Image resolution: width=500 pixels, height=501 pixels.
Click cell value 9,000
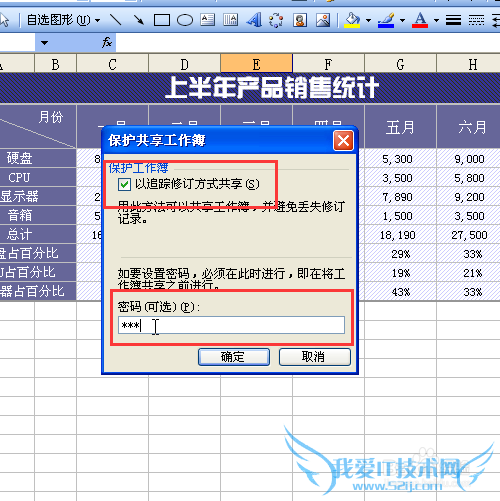(x=469, y=159)
